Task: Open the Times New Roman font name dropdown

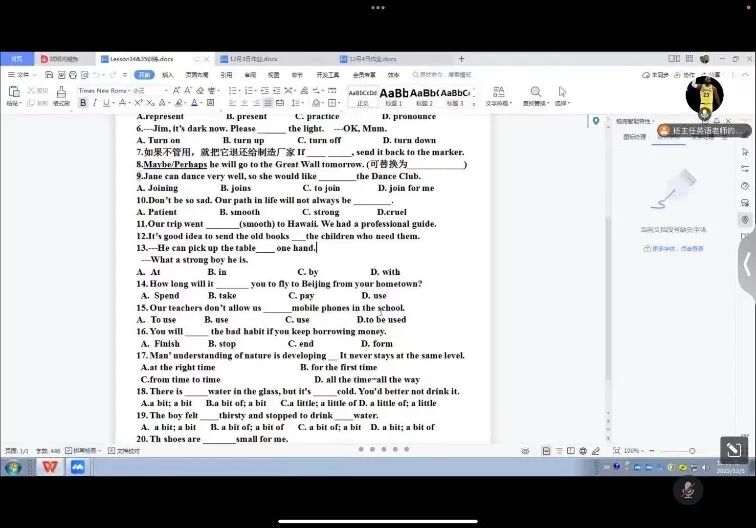Action: click(x=129, y=91)
